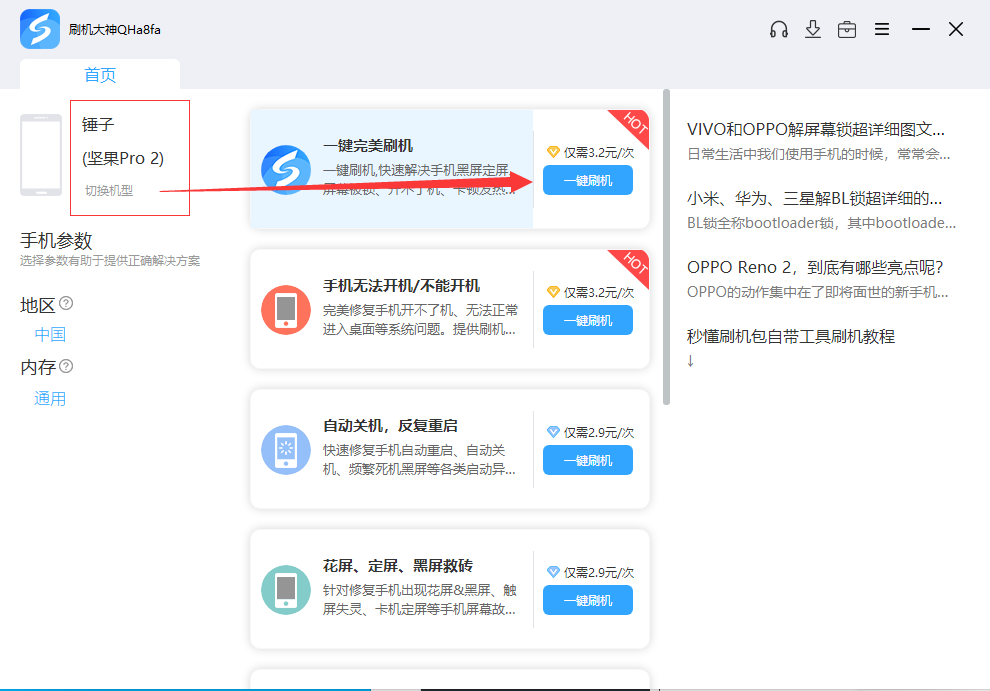Click the help icon next to 地区
Viewport: 990px width, 691px height.
(x=66, y=303)
